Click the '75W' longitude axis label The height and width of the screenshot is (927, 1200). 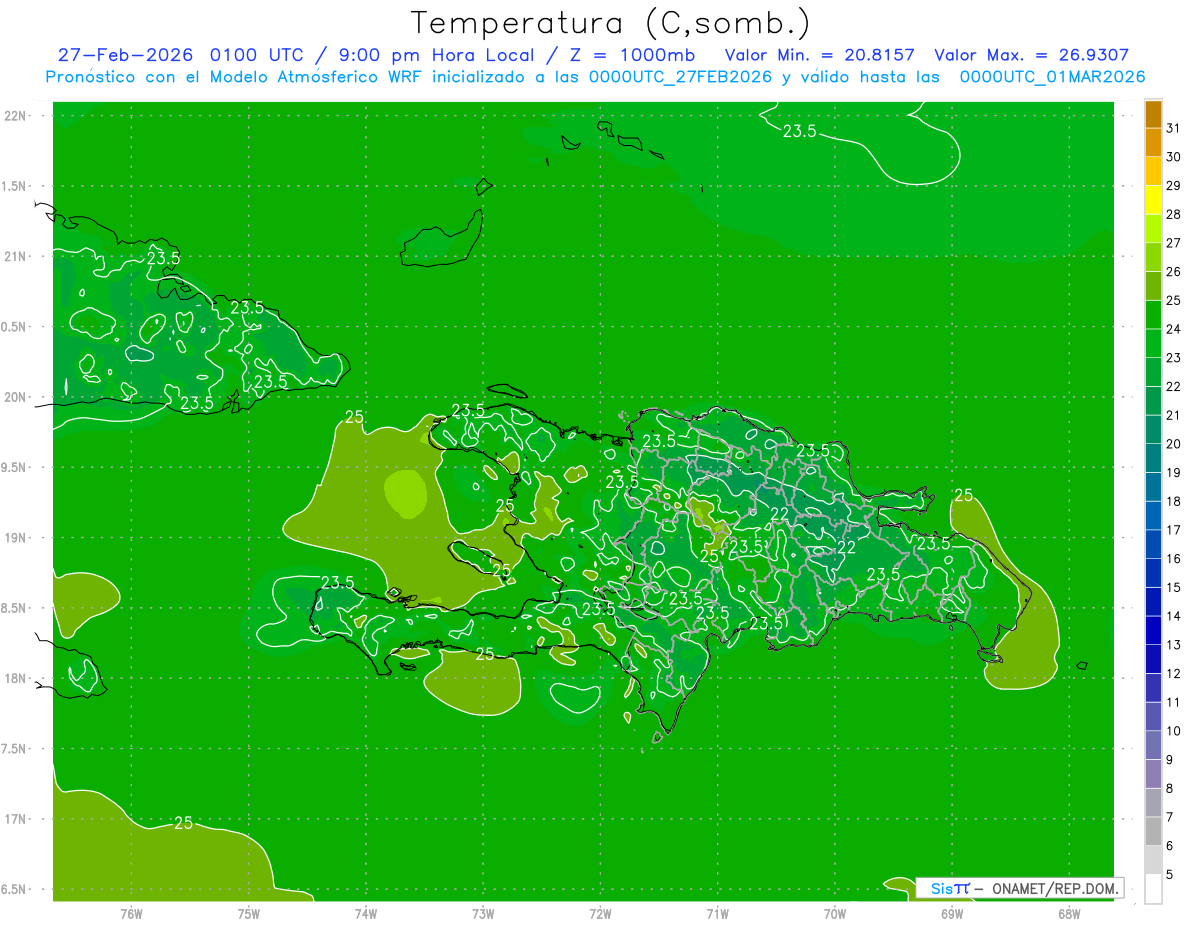[248, 913]
